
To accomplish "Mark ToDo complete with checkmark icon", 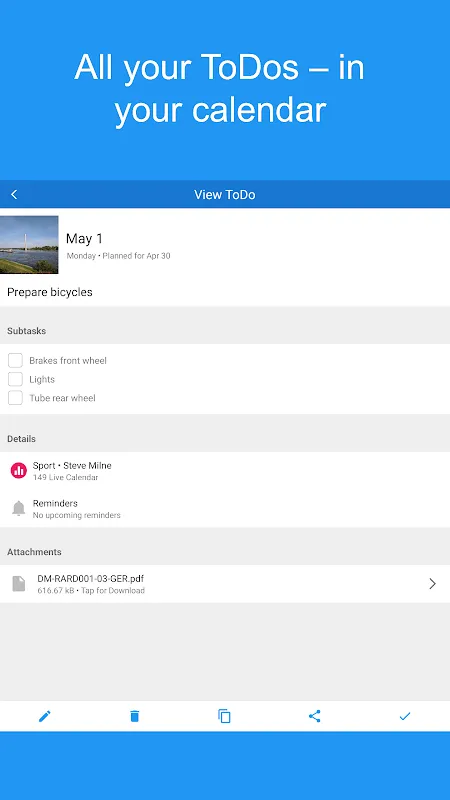I will pos(405,716).
